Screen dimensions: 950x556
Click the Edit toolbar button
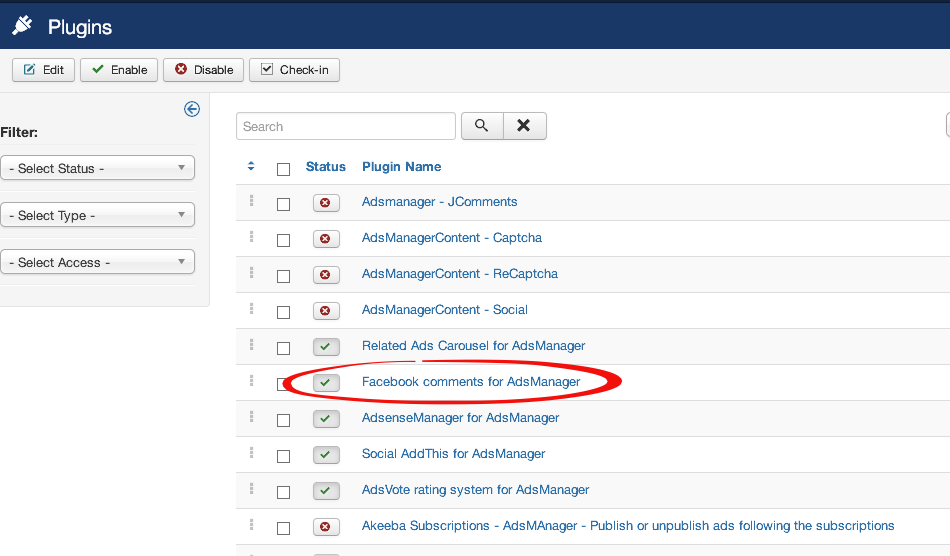tap(44, 70)
